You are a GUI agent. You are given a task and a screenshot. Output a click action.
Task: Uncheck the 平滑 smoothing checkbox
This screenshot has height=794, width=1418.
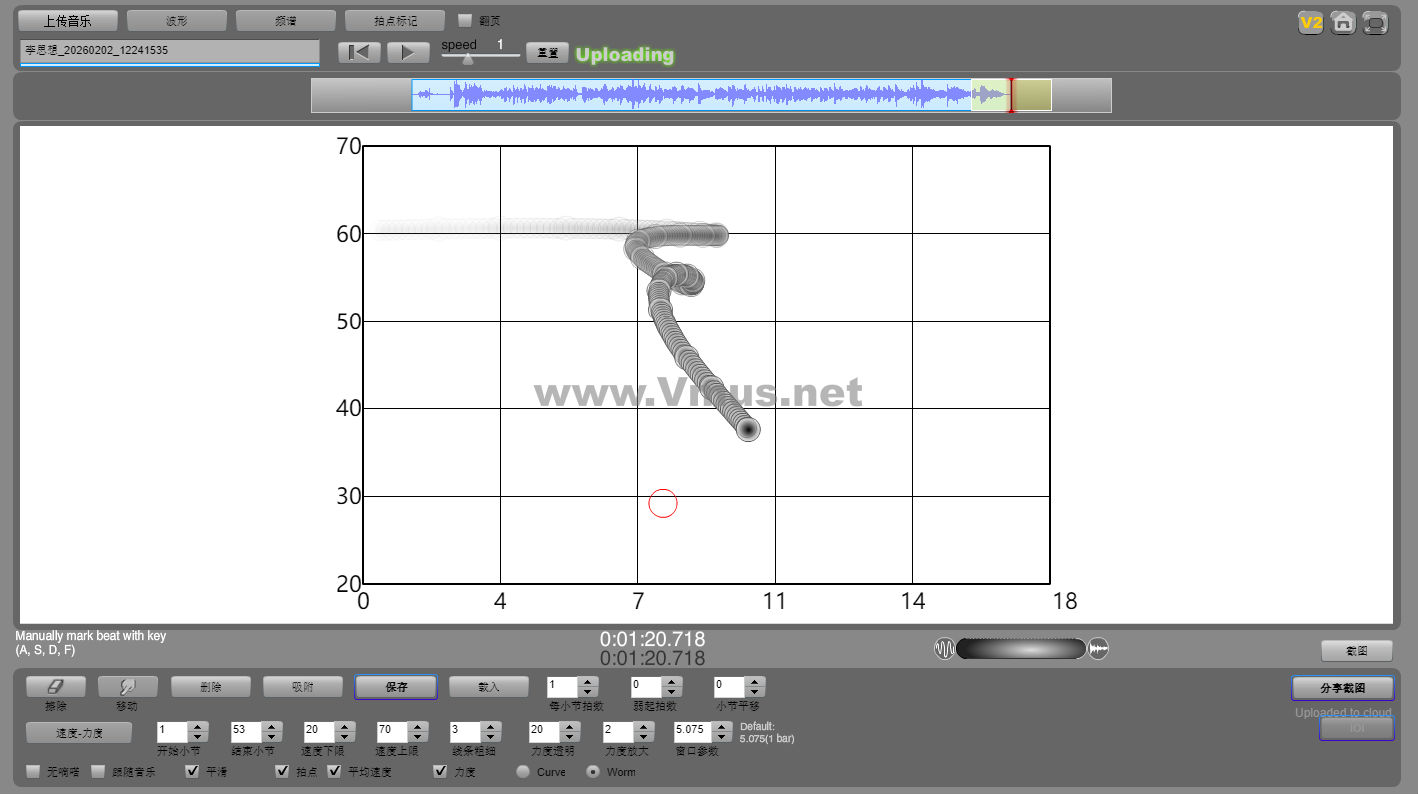tap(193, 772)
